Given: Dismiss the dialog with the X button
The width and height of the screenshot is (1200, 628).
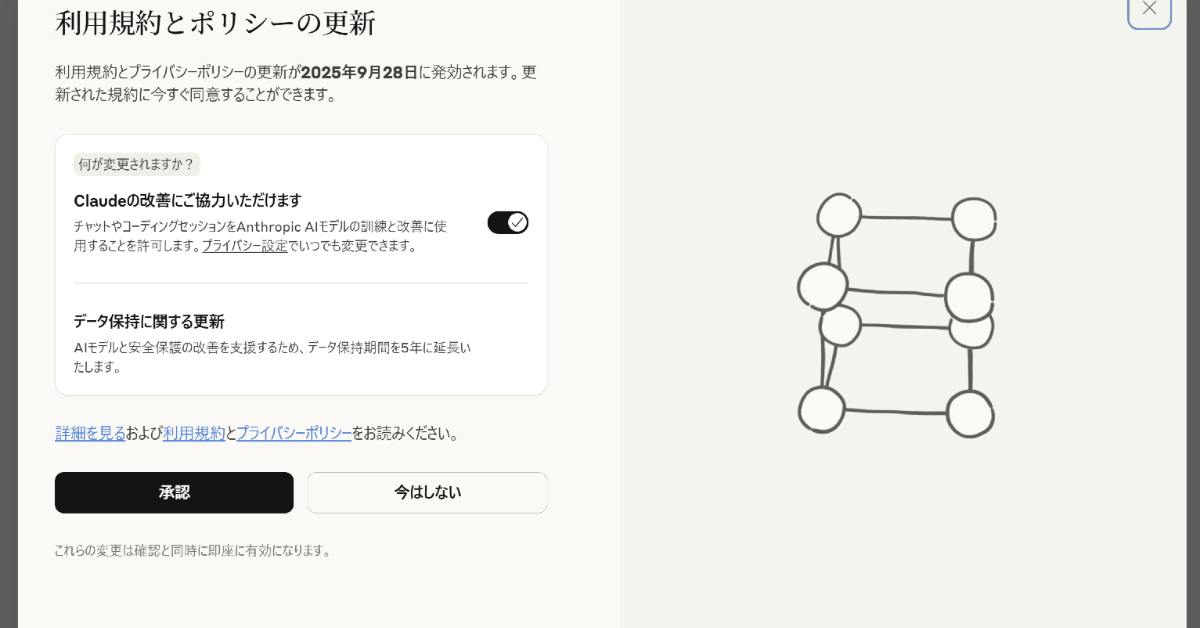Looking at the screenshot, I should point(1148,8).
